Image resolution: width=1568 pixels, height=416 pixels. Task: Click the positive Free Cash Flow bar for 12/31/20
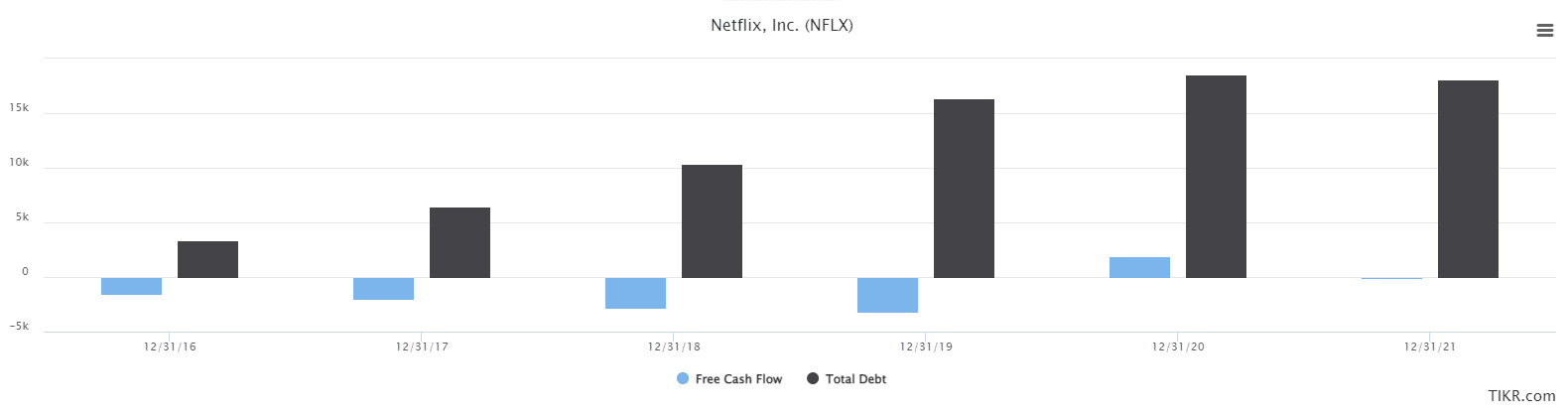(x=1139, y=268)
